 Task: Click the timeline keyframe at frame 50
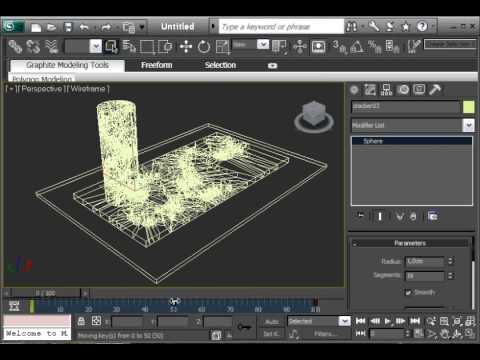pyautogui.click(x=174, y=301)
